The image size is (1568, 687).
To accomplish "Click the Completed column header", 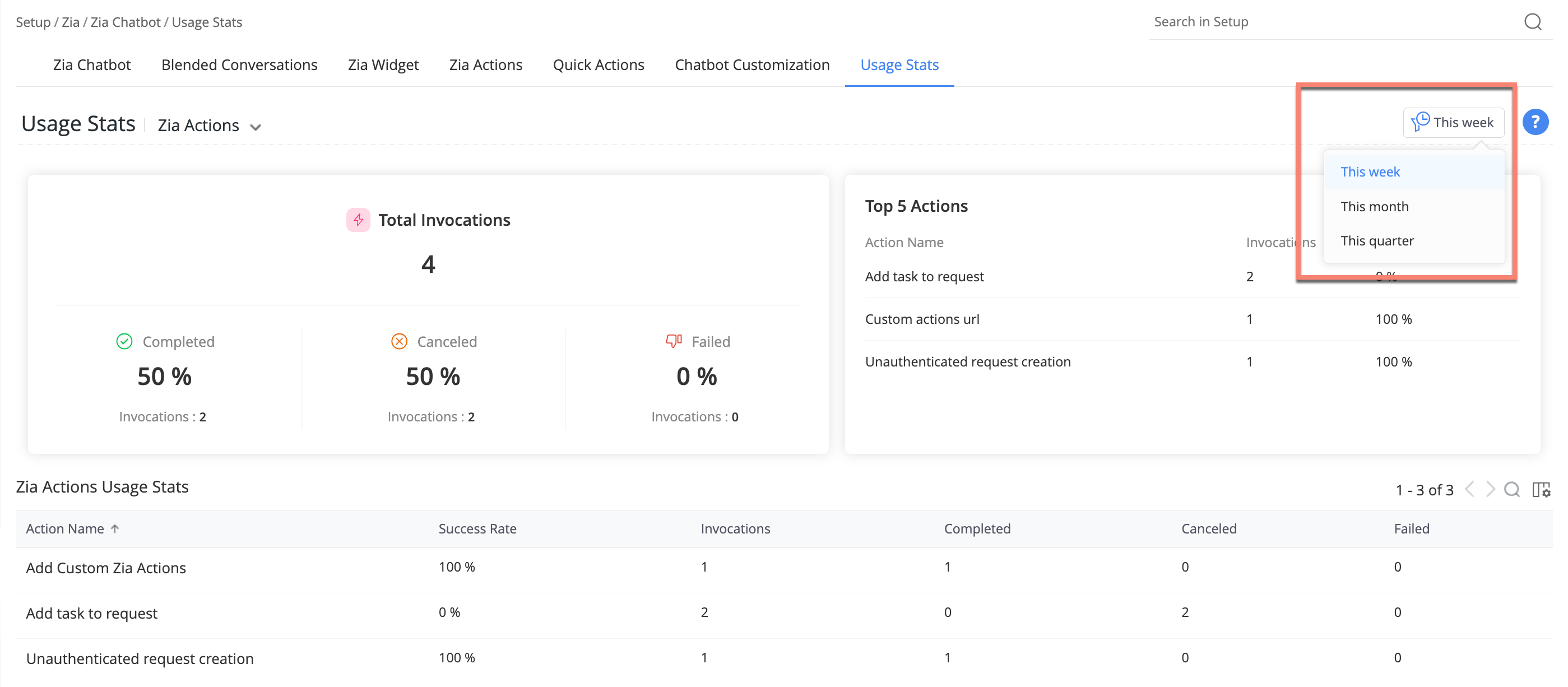I will pyautogui.click(x=977, y=529).
